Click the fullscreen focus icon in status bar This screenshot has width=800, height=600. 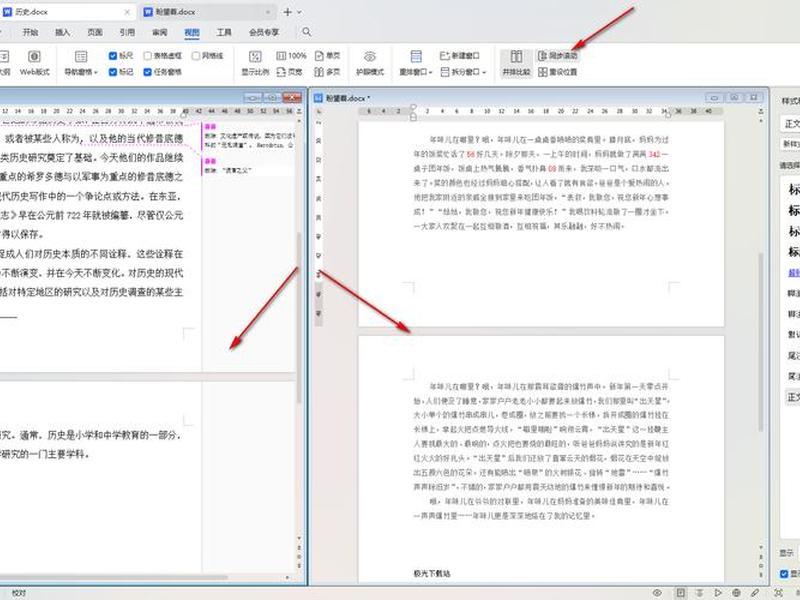pos(779,593)
